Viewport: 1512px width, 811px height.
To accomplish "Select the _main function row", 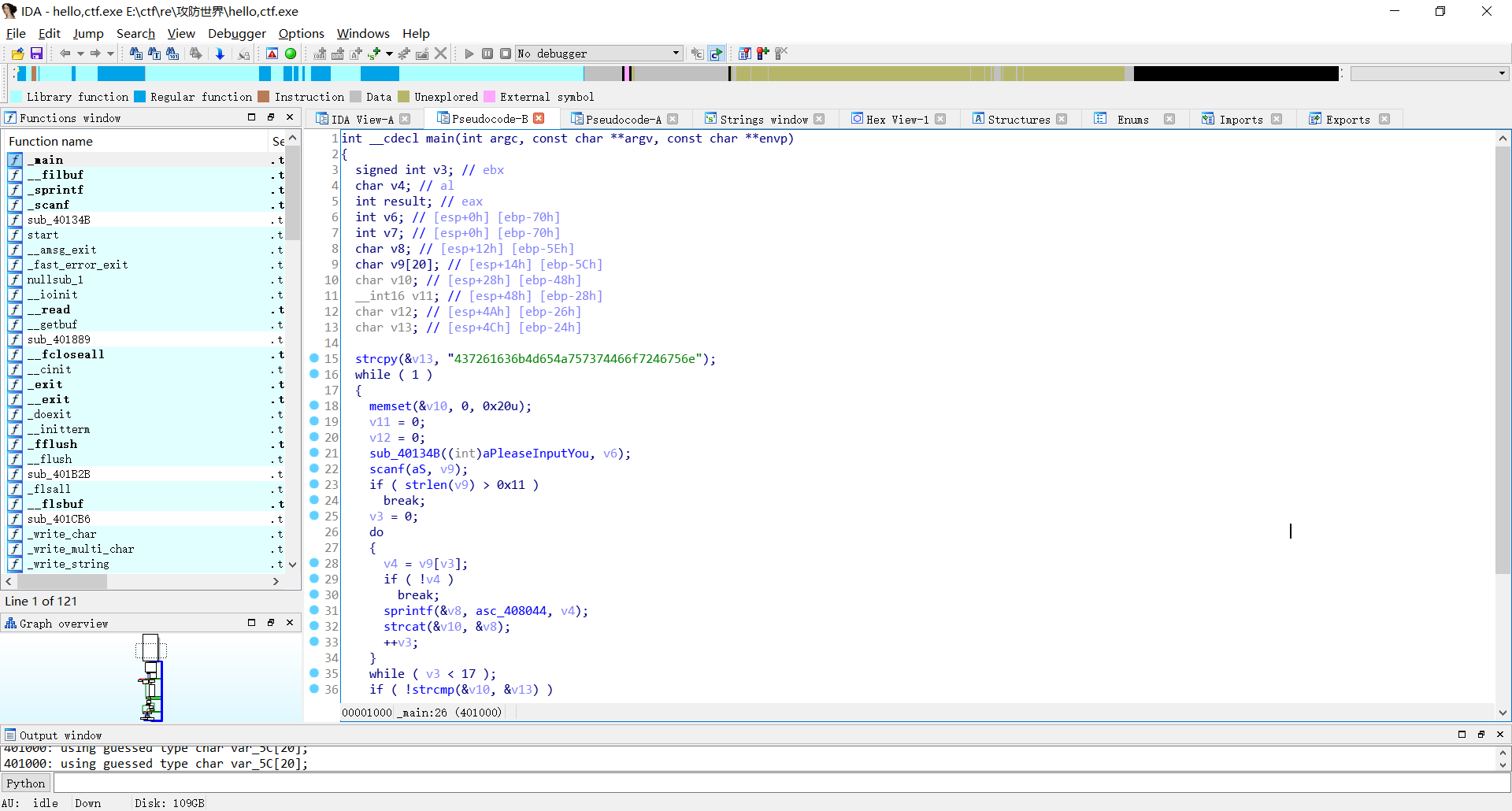I will click(x=146, y=160).
